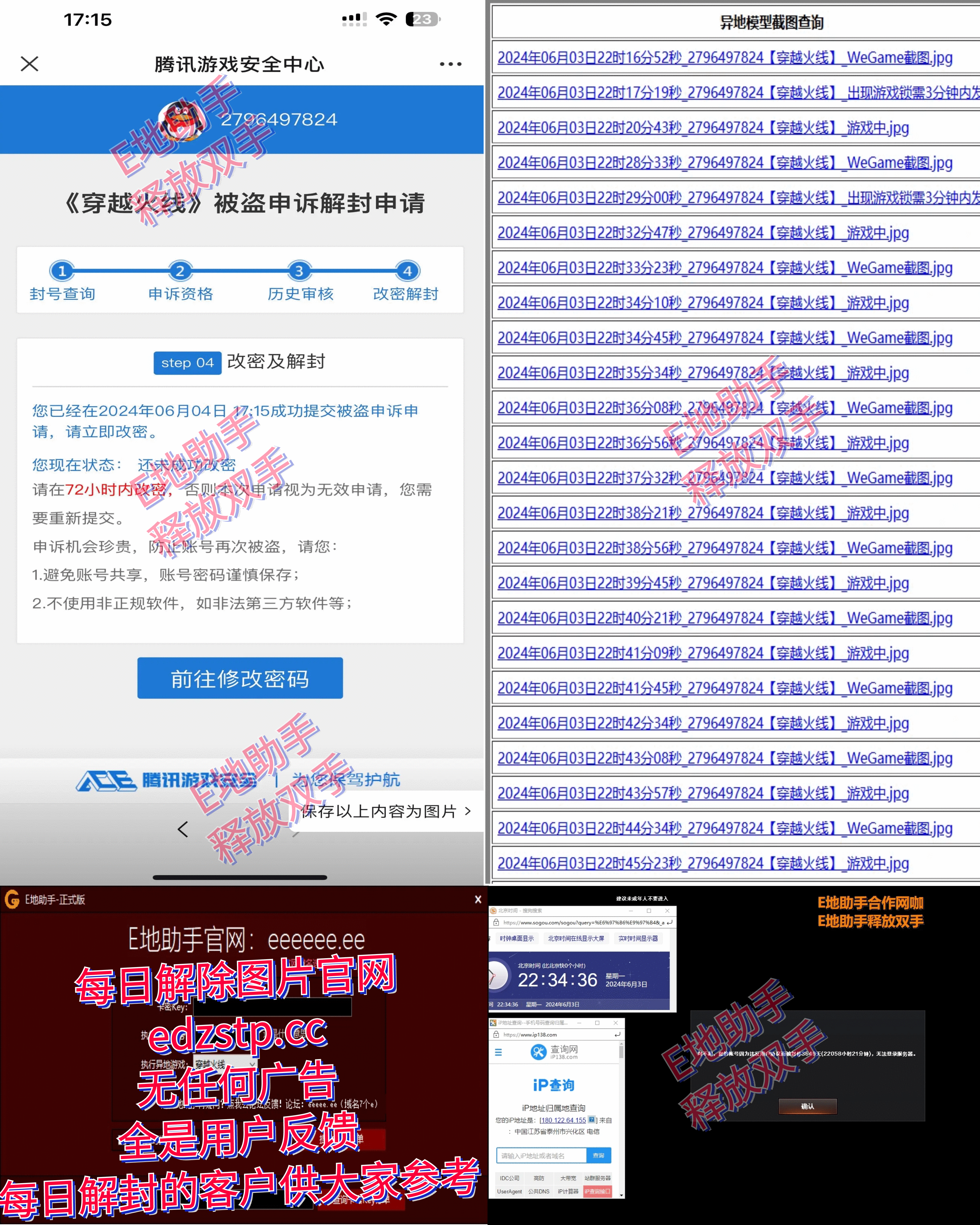Click account number 2796497824 in blue header
The height and width of the screenshot is (1225, 980).
coord(279,120)
